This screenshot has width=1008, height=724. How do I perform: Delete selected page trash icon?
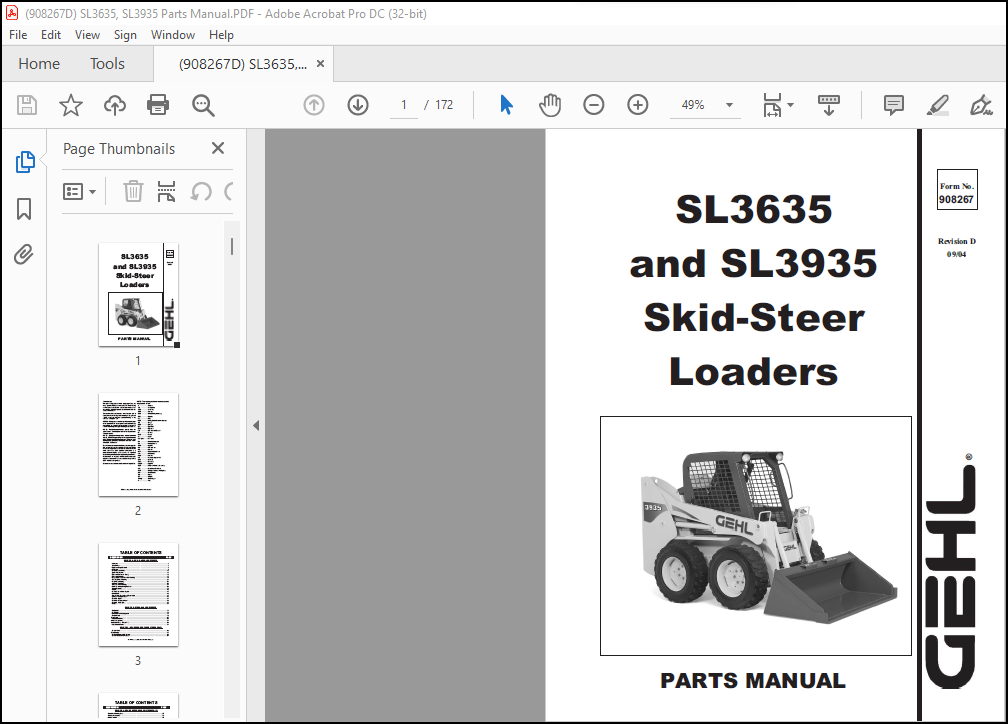pos(133,192)
